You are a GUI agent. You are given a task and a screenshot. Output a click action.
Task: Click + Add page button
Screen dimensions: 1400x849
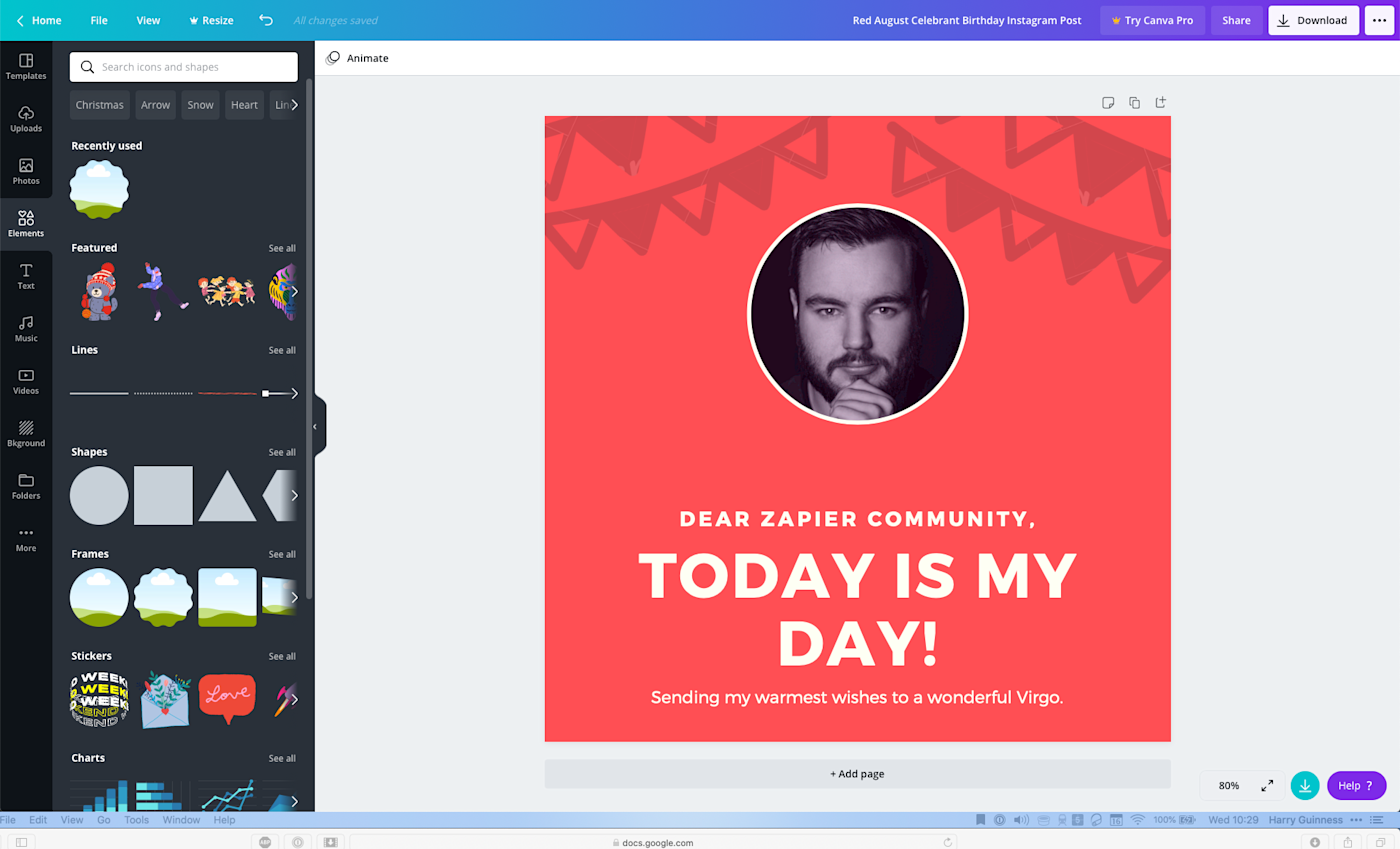click(857, 774)
